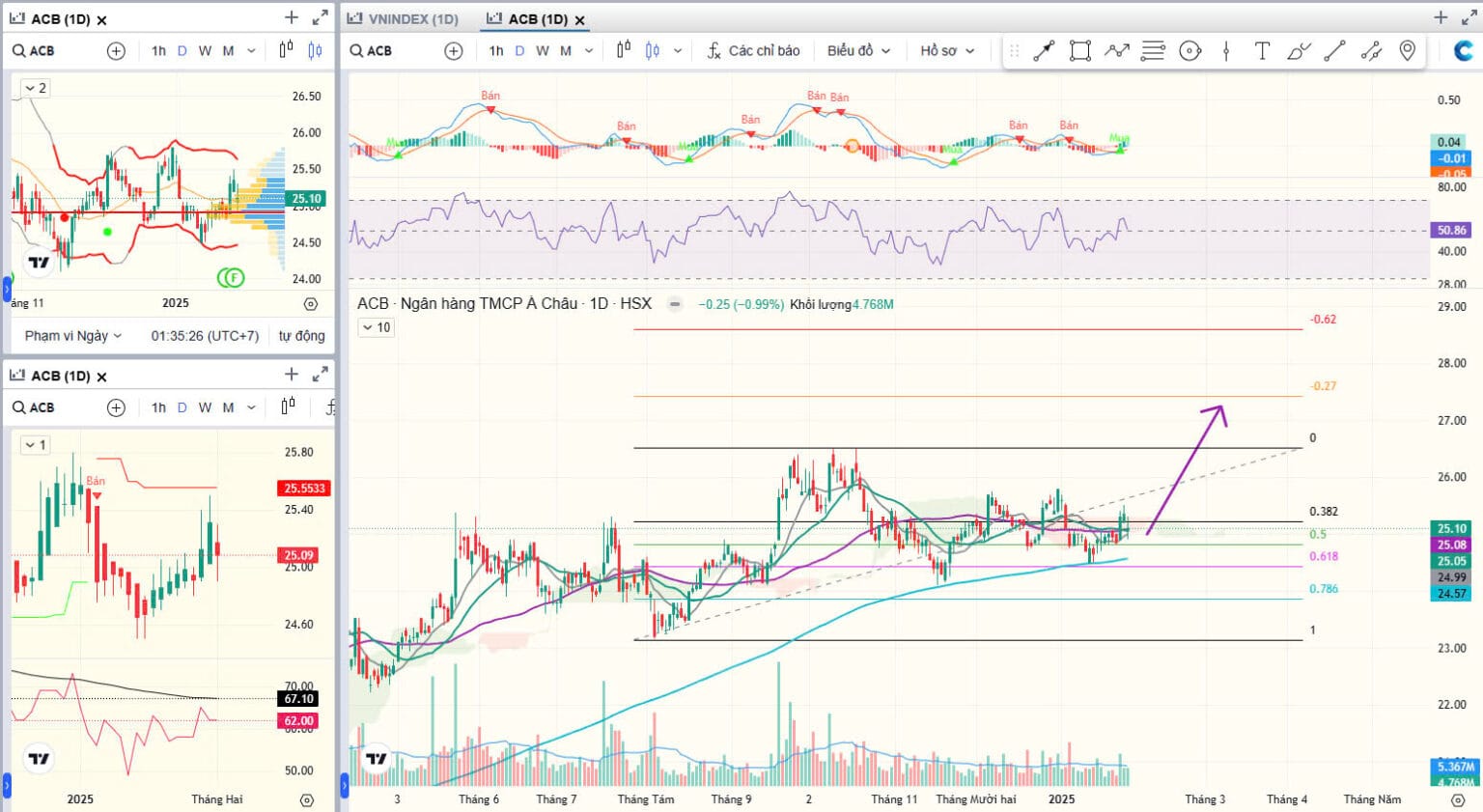Toggle 1h interval in bottom-left panel
1483x812 pixels.
[158, 407]
